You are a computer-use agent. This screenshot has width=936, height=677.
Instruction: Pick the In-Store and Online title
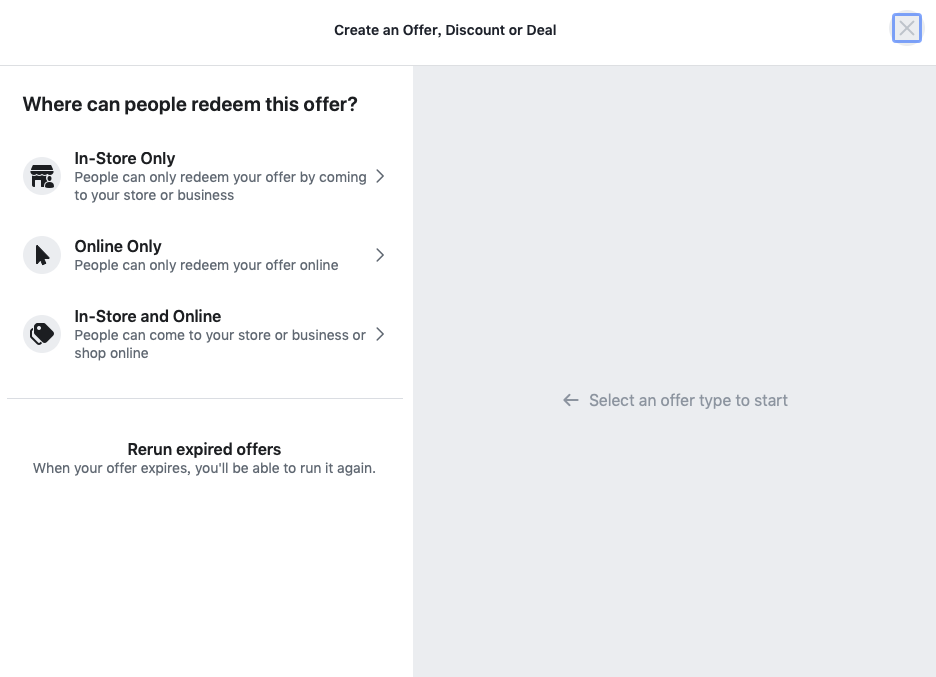pyautogui.click(x=148, y=316)
